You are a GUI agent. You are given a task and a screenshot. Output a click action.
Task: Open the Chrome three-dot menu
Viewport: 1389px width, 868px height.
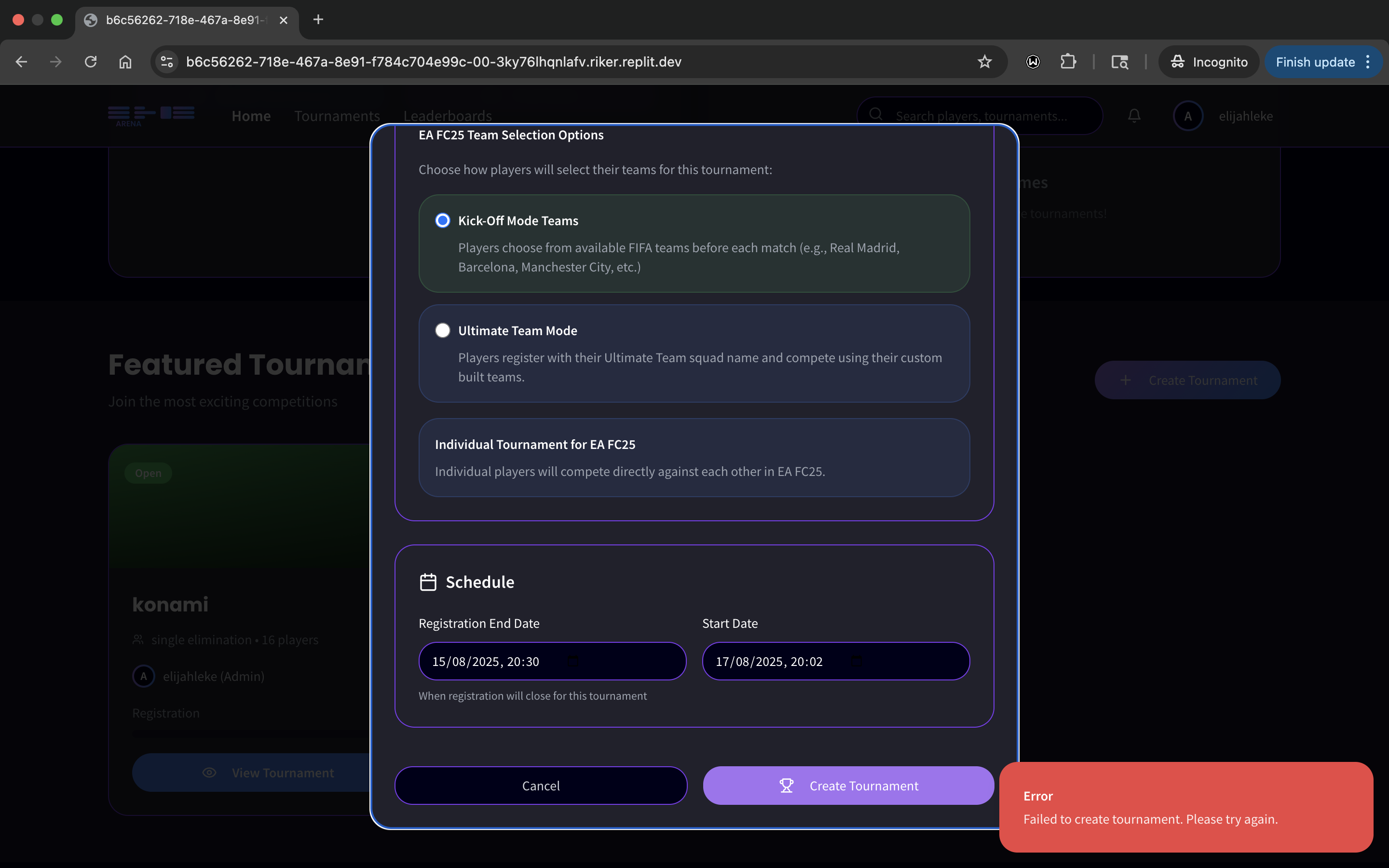1368,61
